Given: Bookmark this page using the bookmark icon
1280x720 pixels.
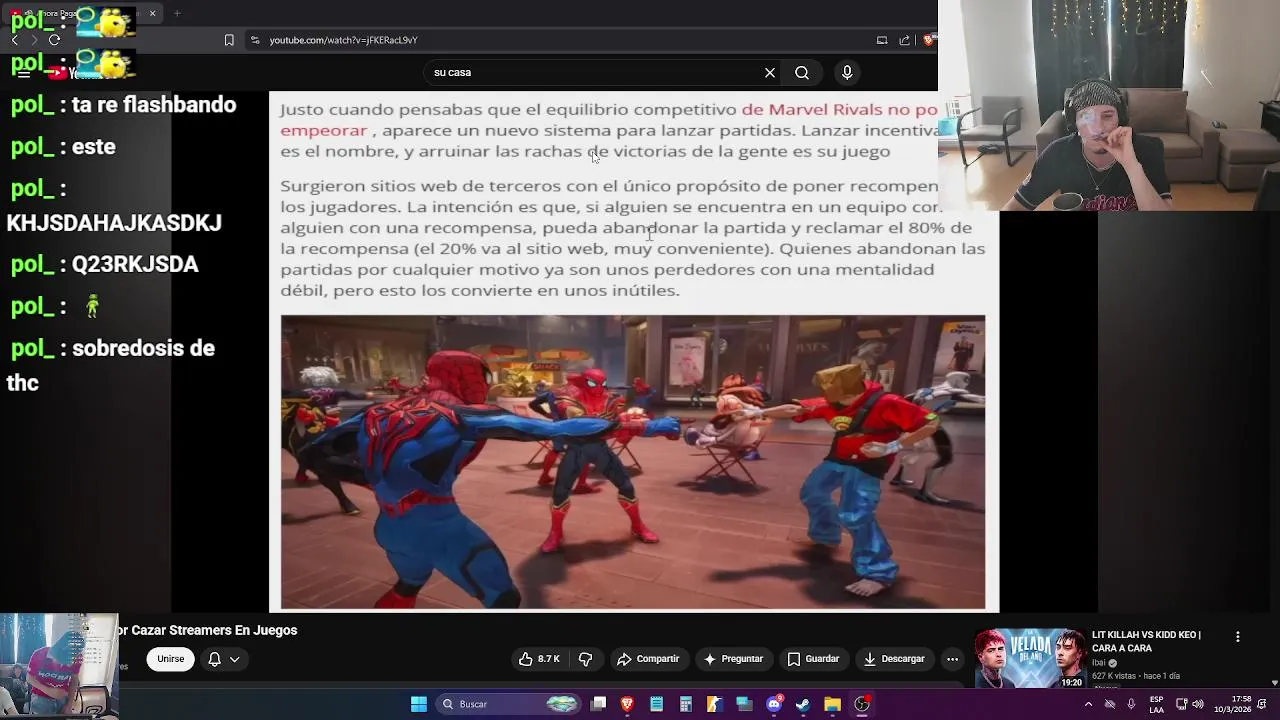Looking at the screenshot, I should (229, 40).
